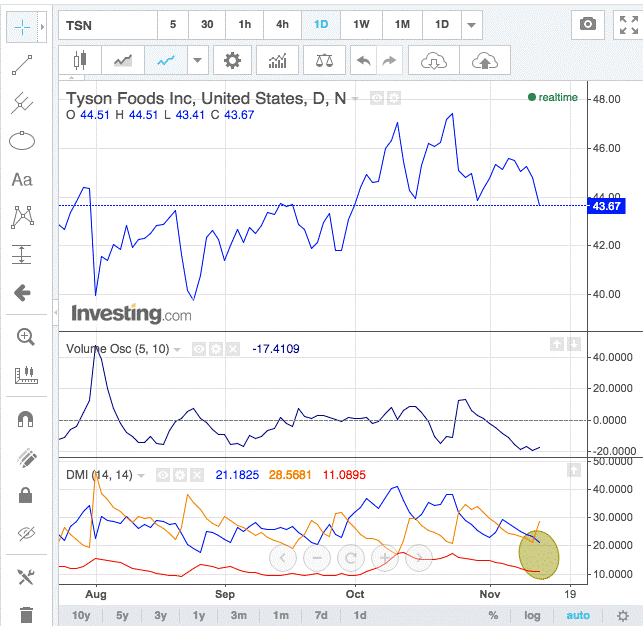643x626 pixels.
Task: Toggle stay-in-drawing-mode pencil icon
Action: (26, 458)
